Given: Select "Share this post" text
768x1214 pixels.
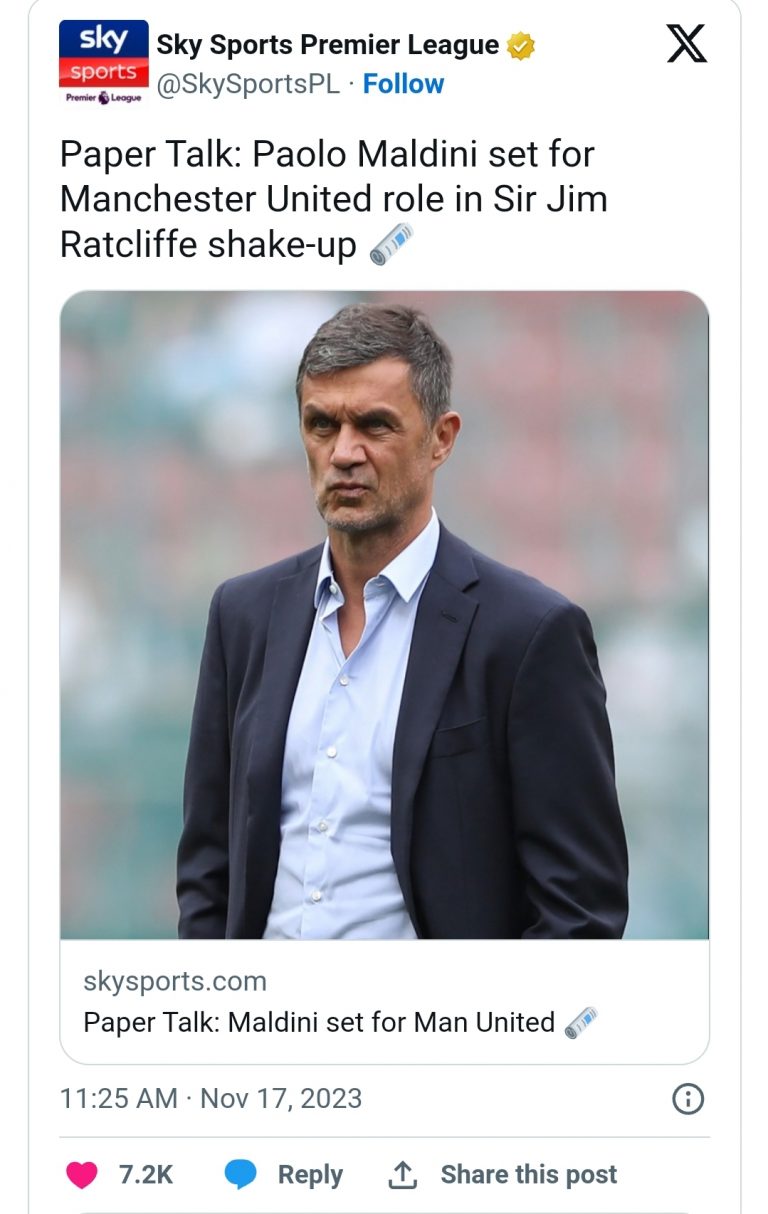Looking at the screenshot, I should (x=528, y=1174).
